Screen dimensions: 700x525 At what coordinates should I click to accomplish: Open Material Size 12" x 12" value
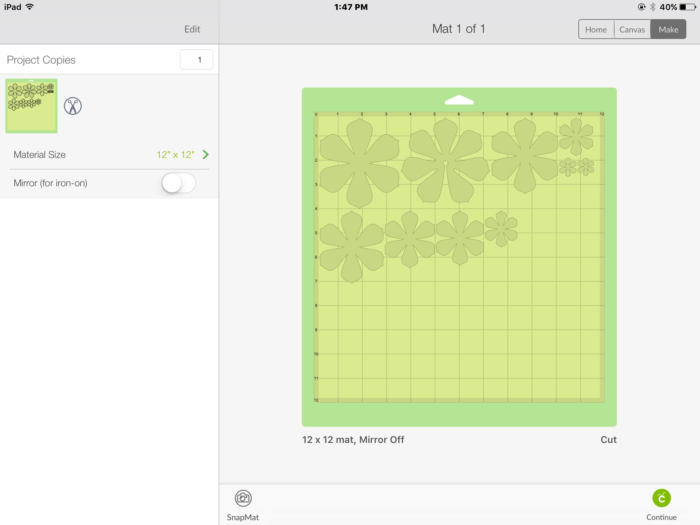pyautogui.click(x=175, y=154)
